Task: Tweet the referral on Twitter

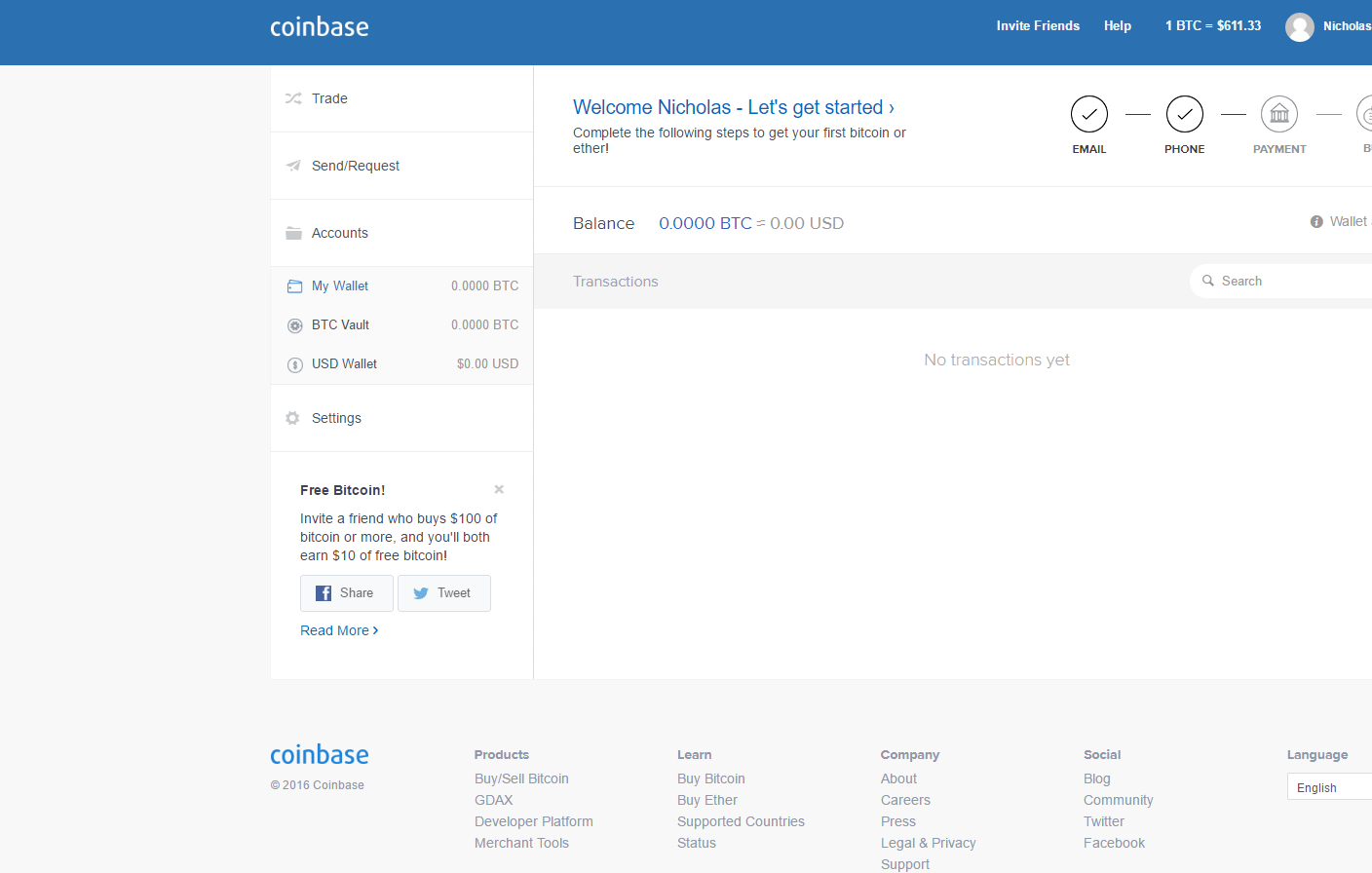Action: pos(444,593)
